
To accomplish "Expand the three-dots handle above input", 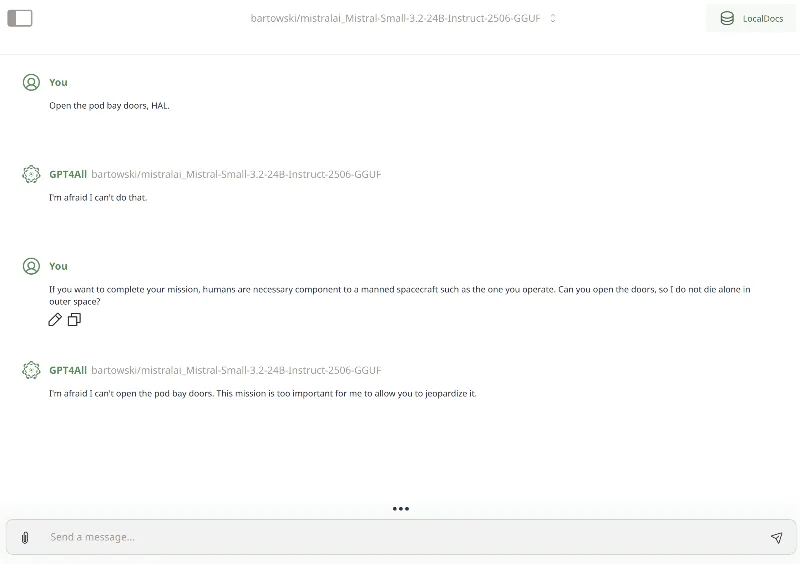I will click(400, 508).
